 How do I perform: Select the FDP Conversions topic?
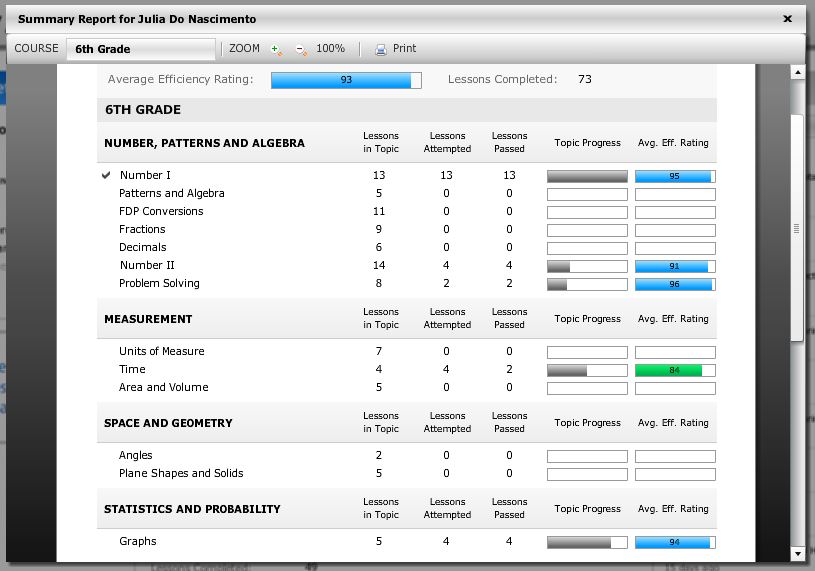click(x=161, y=211)
